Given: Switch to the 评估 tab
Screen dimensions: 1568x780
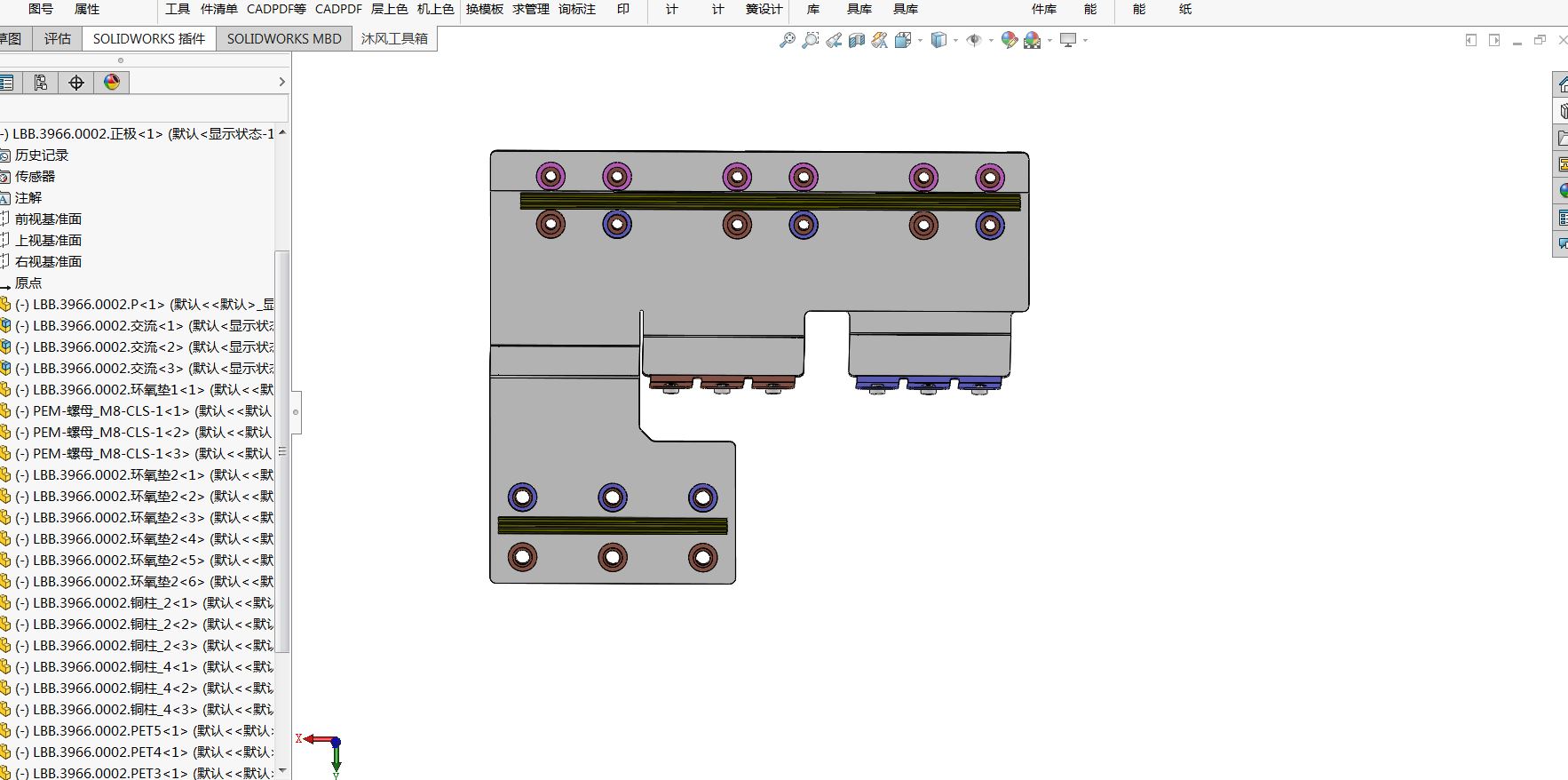Looking at the screenshot, I should point(58,39).
